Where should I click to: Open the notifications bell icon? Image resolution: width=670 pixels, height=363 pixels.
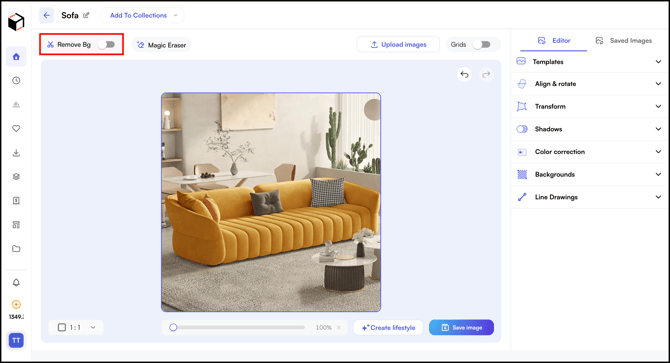coord(16,283)
